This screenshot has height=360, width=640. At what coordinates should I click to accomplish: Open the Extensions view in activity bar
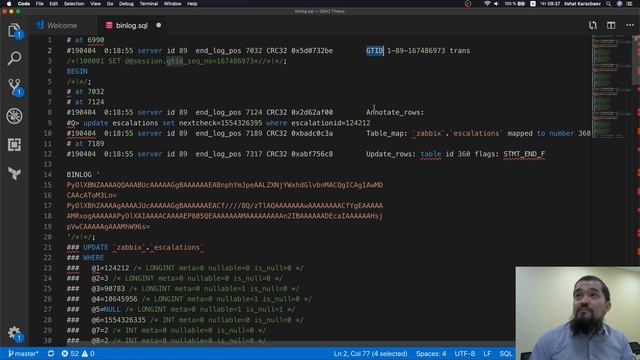click(14, 144)
